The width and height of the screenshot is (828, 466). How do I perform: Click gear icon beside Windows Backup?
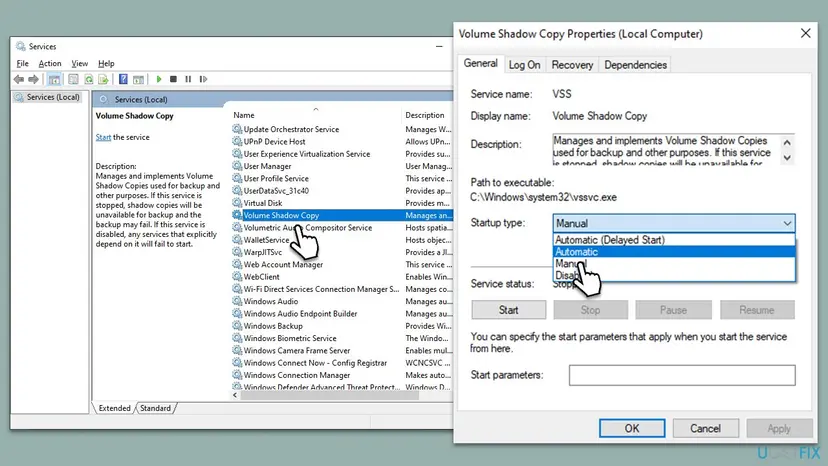click(237, 326)
